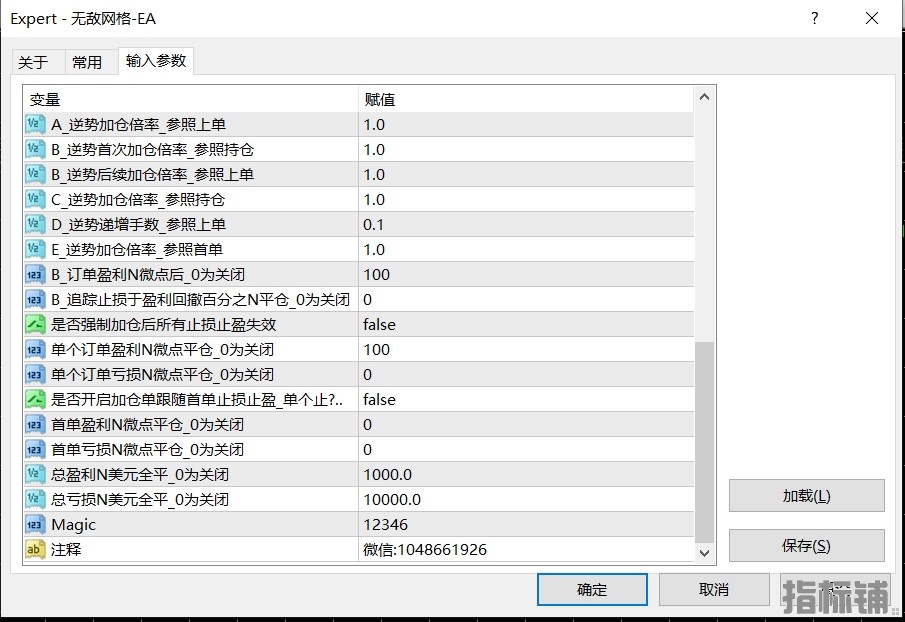
Task: Select the D_逆势递增手数_参照上单 label
Action: coord(138,225)
